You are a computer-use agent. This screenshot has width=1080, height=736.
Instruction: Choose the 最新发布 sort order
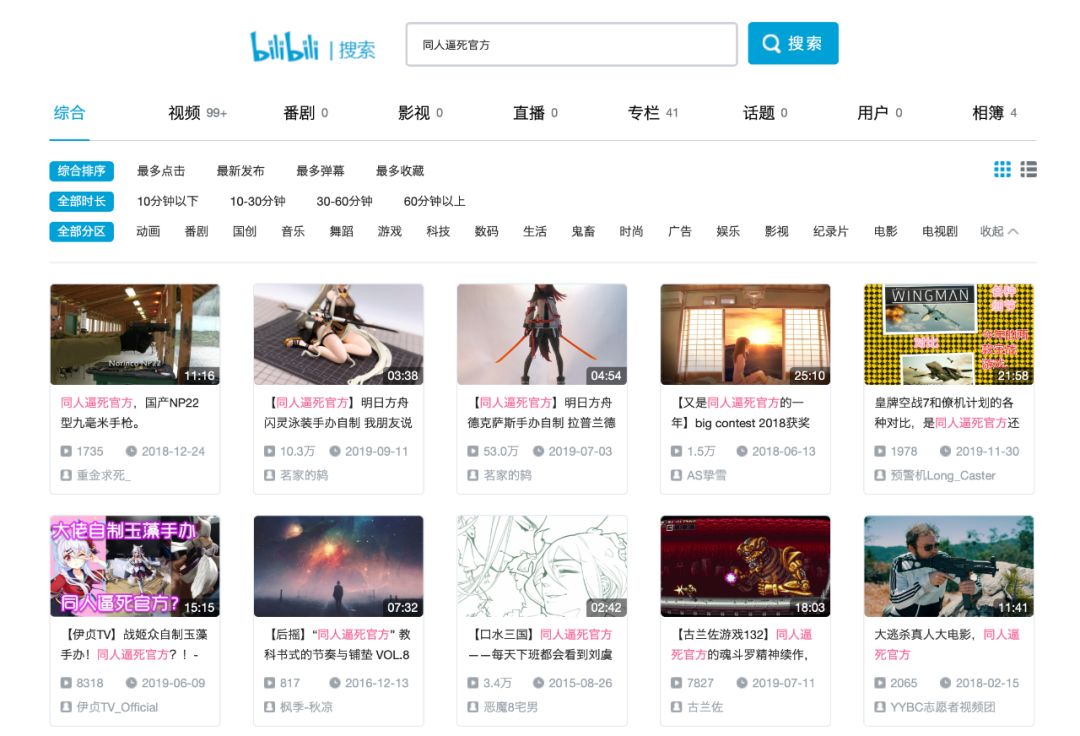coord(240,171)
